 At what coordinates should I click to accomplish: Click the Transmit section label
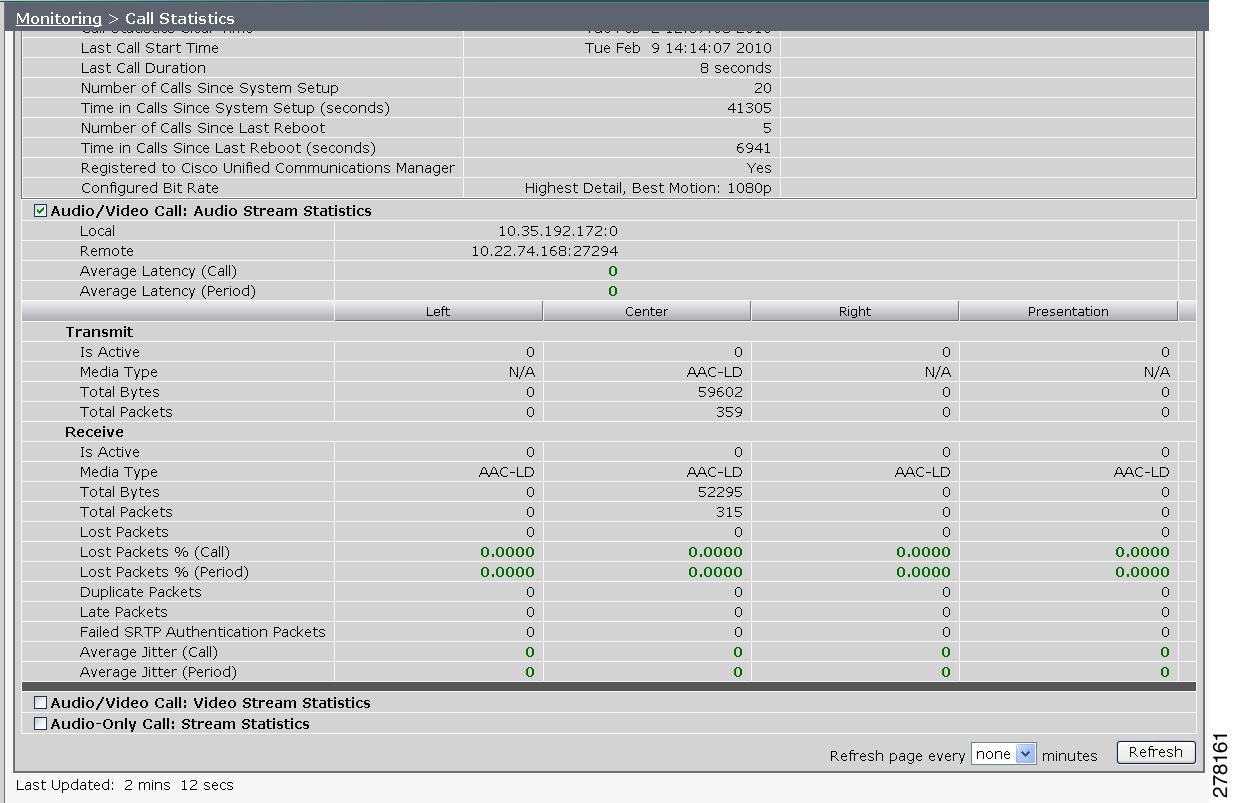click(98, 331)
